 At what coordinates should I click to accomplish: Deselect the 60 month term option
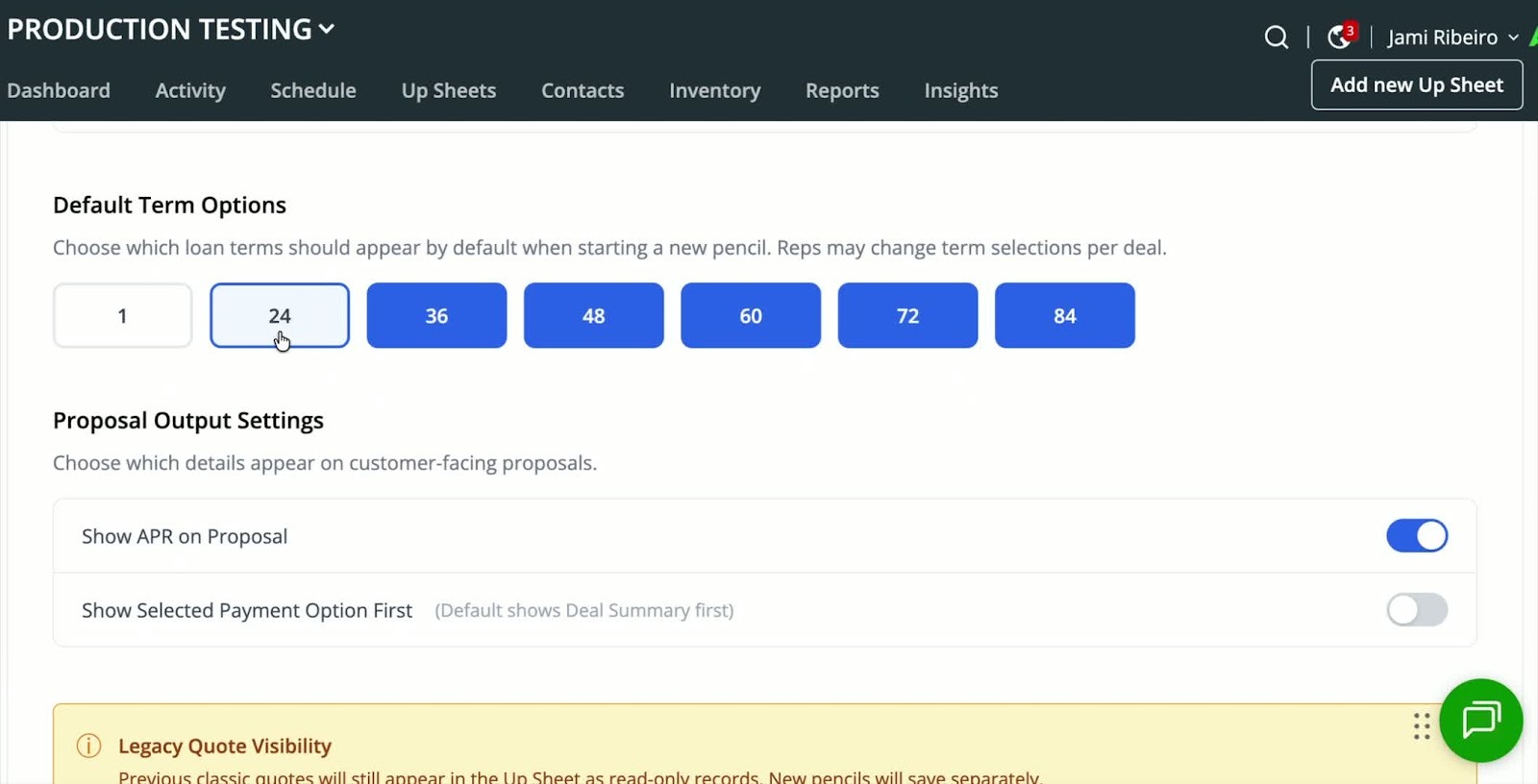click(x=751, y=316)
